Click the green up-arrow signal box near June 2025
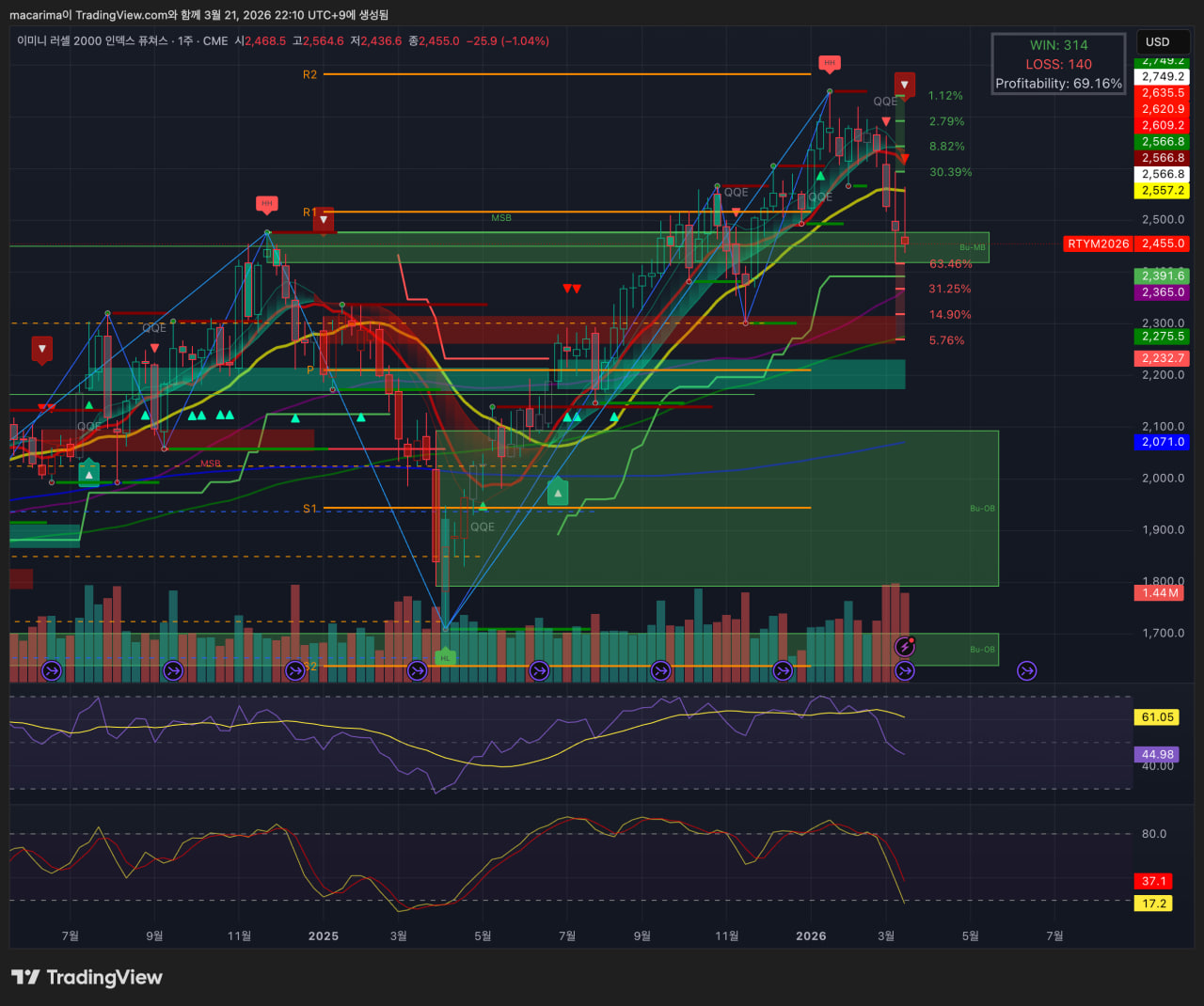Image resolution: width=1204 pixels, height=1006 pixels. pos(558,492)
